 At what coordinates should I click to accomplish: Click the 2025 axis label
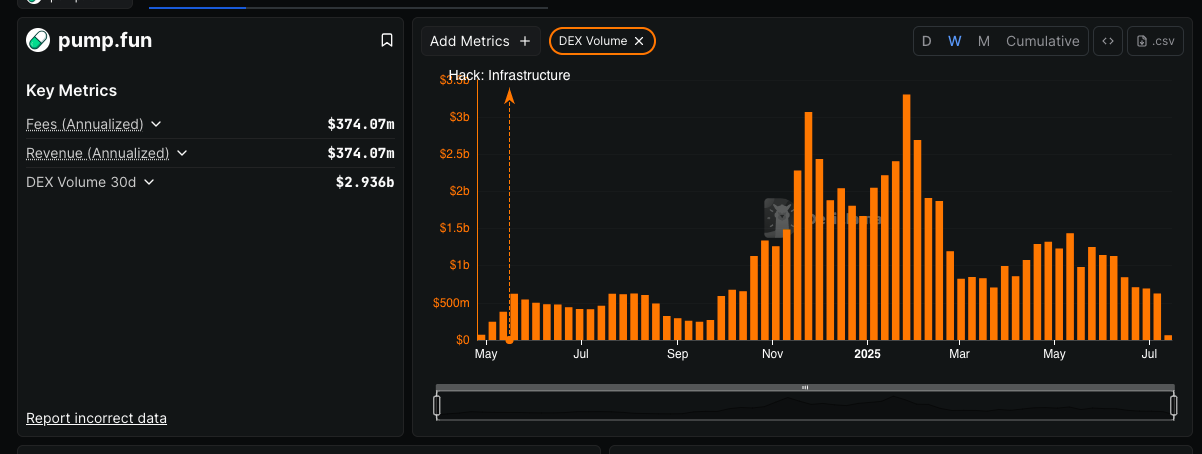click(867, 353)
